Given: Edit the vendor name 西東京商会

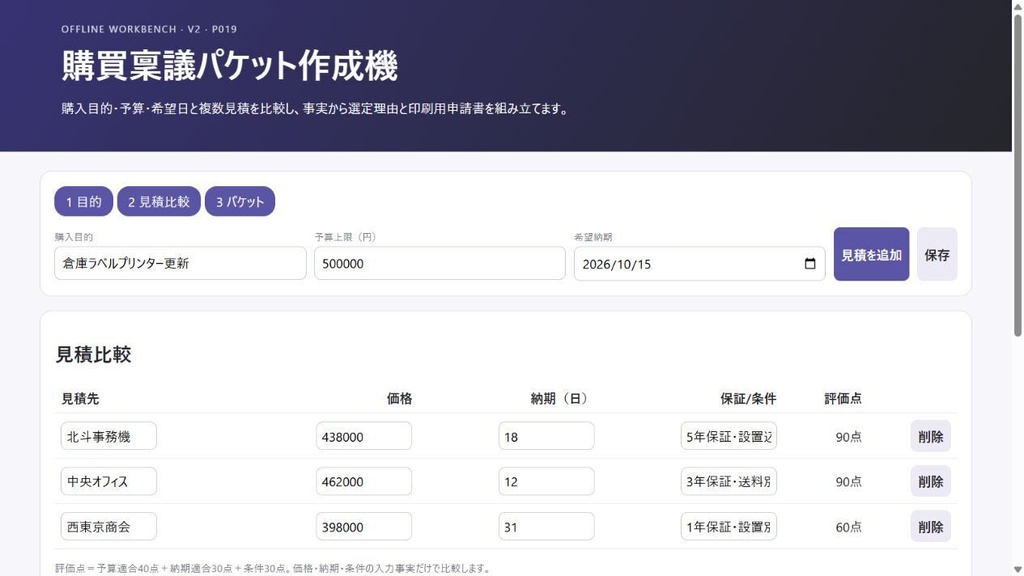Looking at the screenshot, I should click(108, 526).
